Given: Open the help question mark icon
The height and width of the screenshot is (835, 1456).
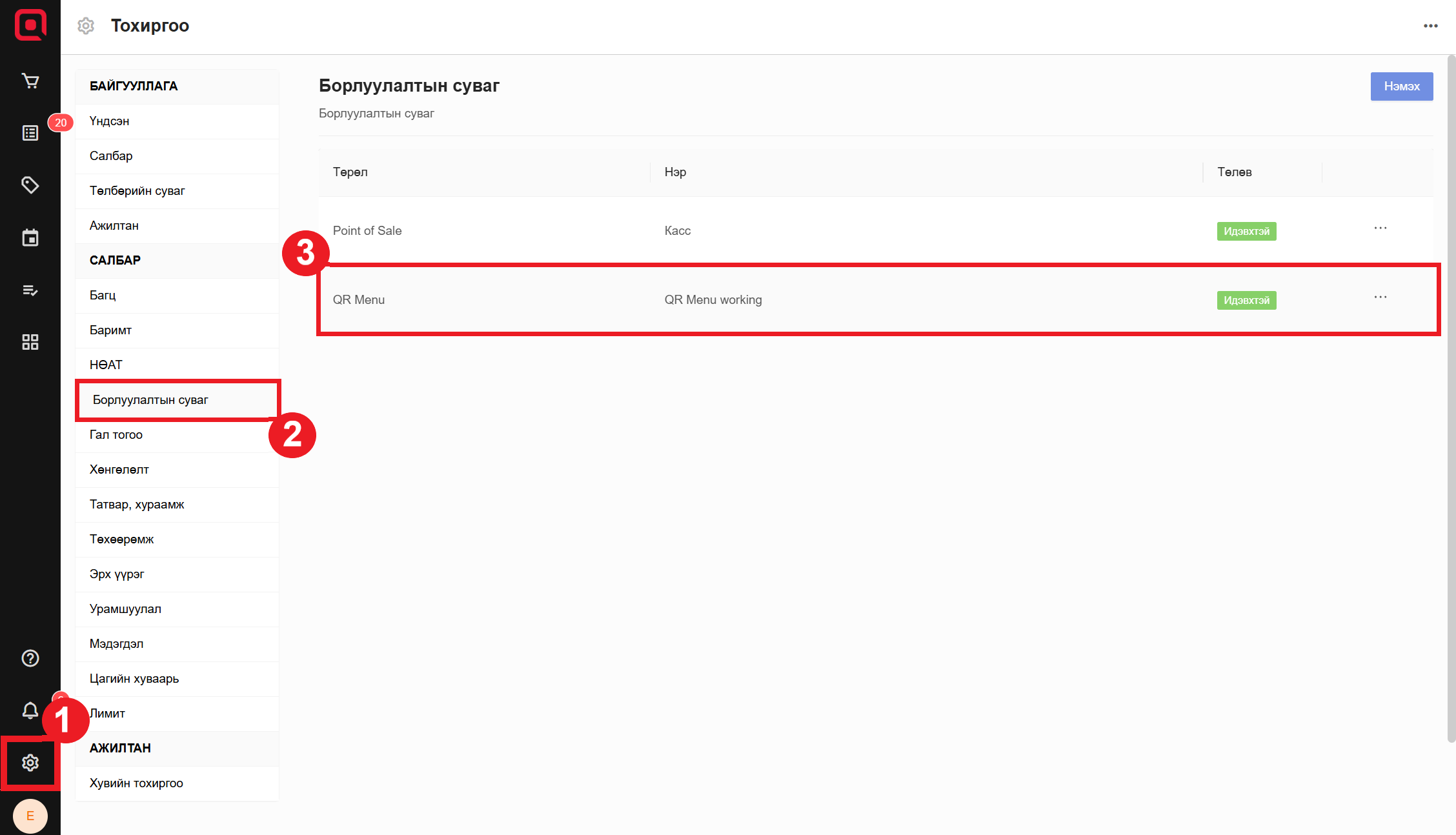Looking at the screenshot, I should click(30, 658).
